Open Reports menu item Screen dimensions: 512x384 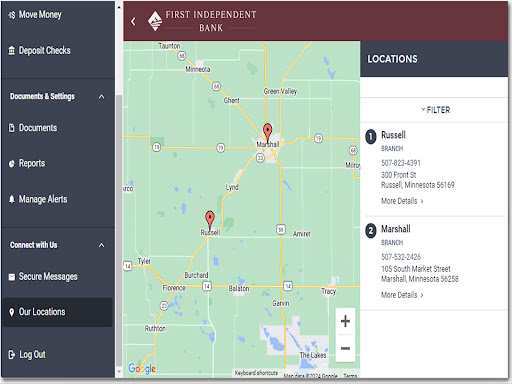coord(57,164)
